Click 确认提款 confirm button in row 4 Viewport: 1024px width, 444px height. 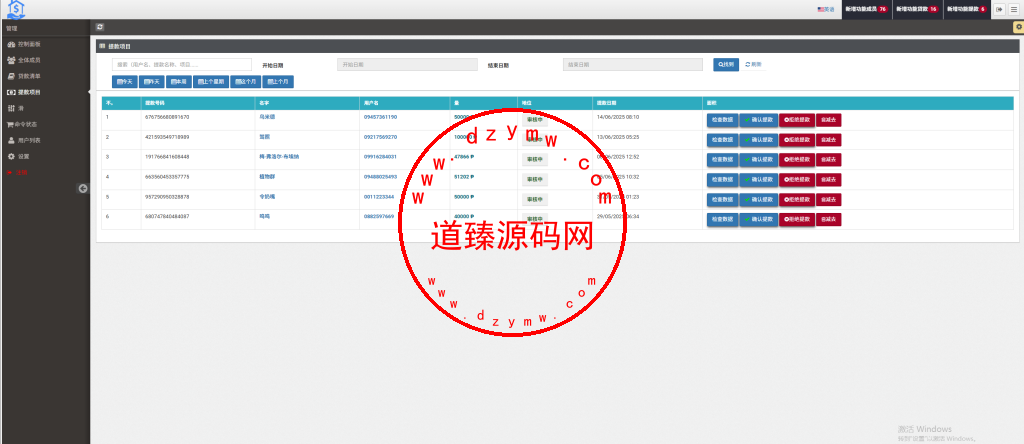759,180
